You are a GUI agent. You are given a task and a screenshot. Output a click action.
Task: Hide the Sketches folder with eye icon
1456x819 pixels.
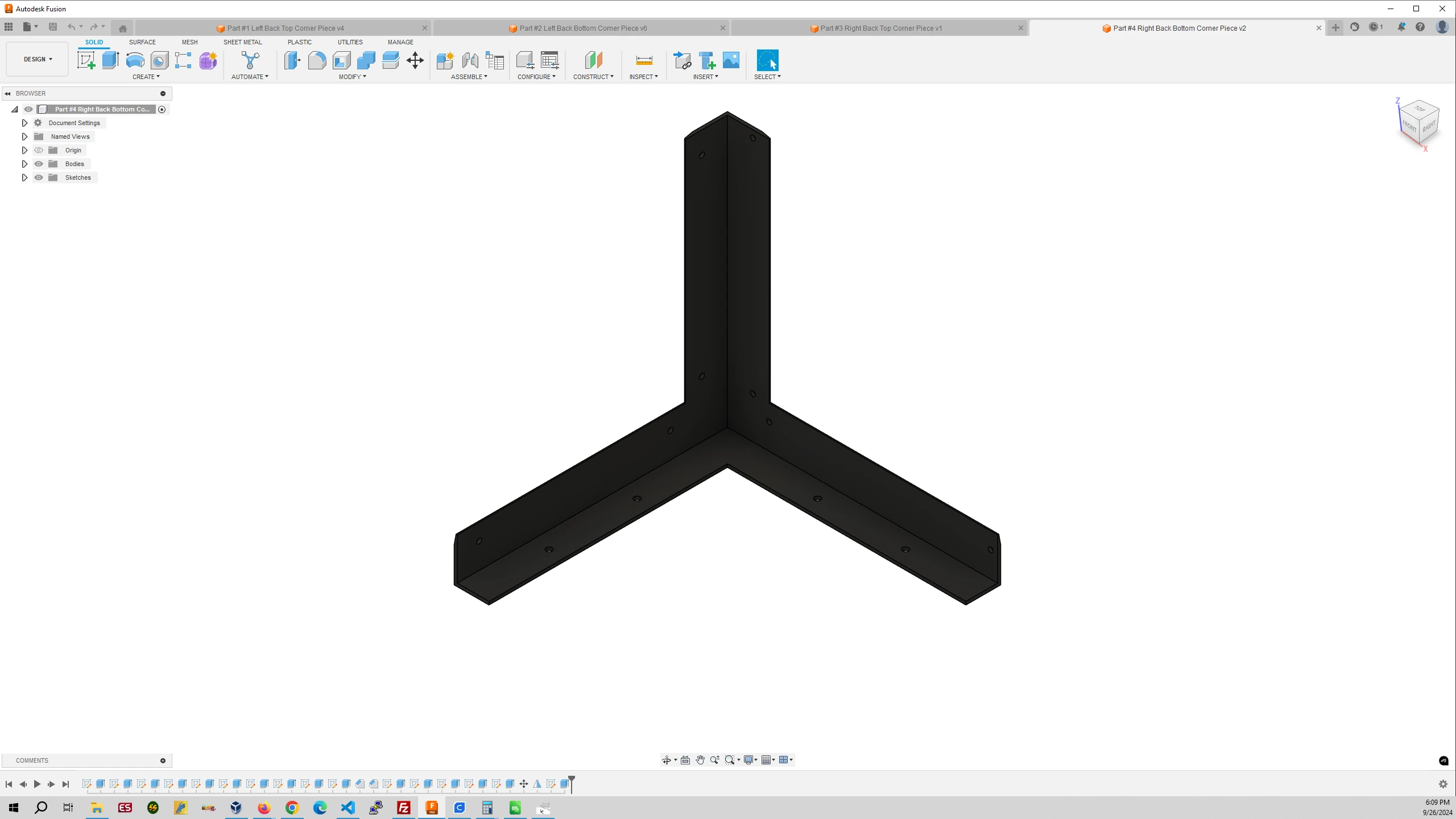(39, 177)
